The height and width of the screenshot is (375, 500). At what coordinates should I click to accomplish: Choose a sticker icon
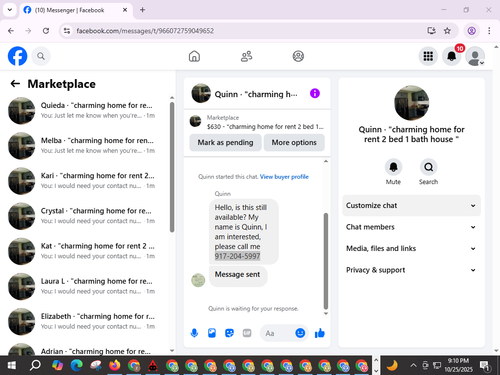coord(229,333)
